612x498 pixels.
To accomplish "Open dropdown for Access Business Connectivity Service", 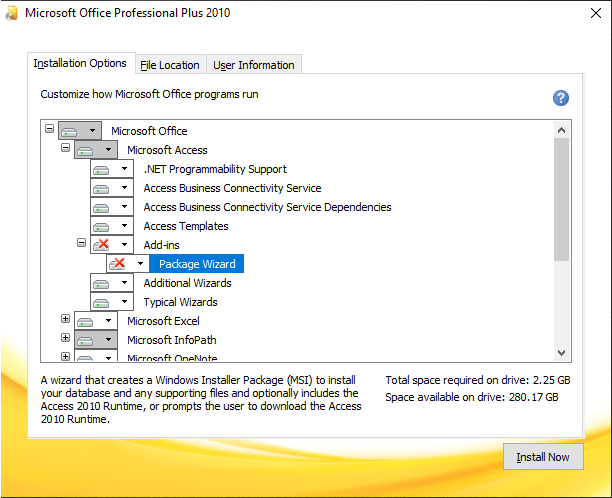I will 112,188.
